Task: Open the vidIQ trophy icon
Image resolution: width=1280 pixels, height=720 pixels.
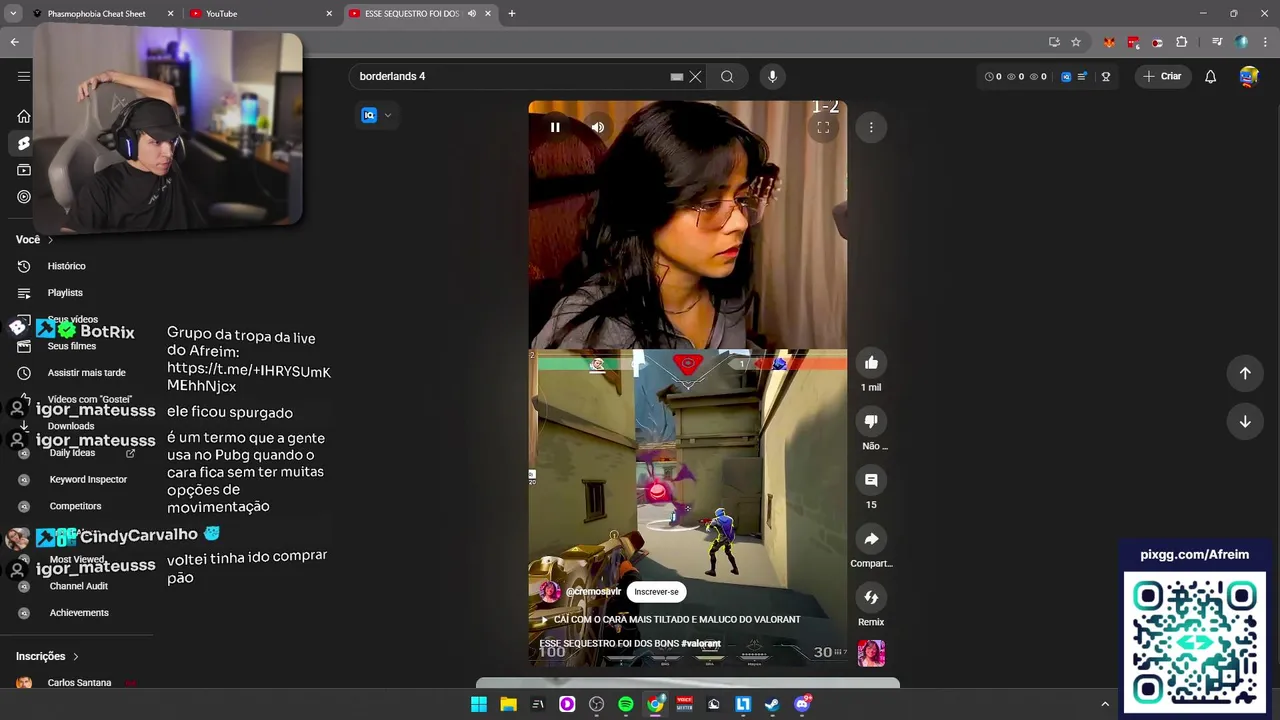Action: pyautogui.click(x=1105, y=76)
